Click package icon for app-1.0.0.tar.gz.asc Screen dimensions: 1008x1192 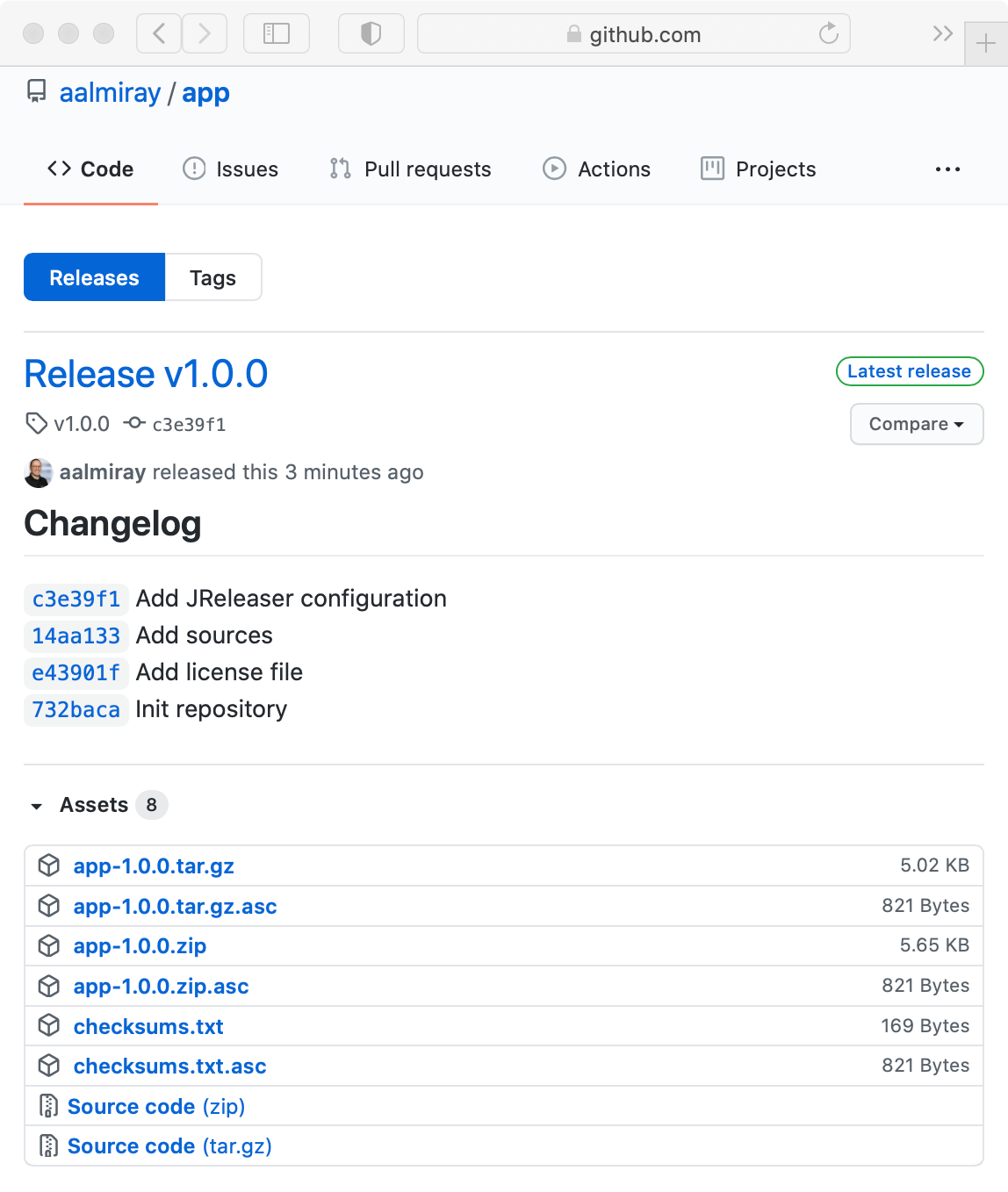tap(49, 906)
